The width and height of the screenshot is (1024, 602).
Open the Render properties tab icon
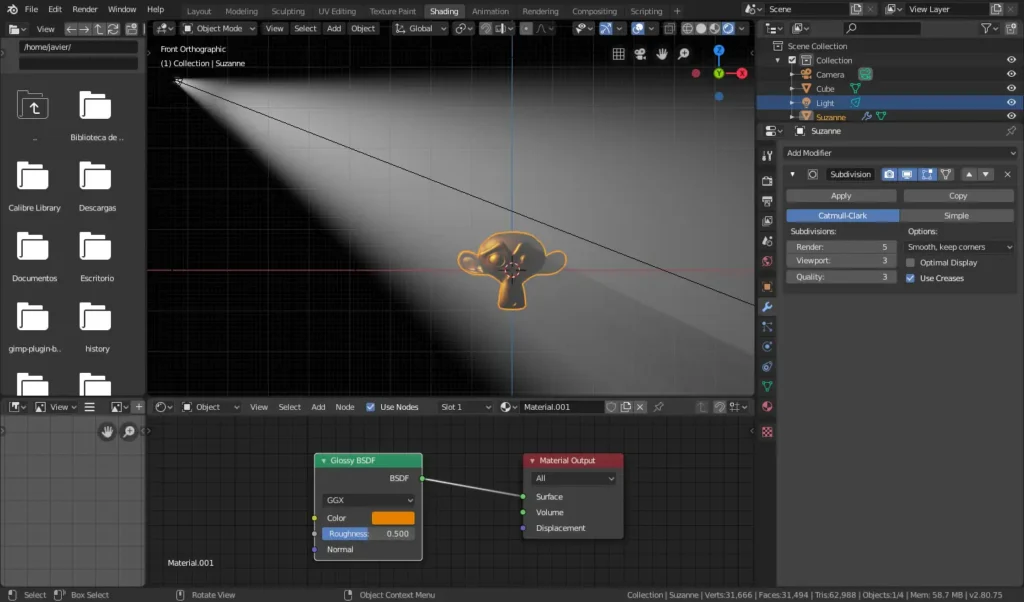click(x=767, y=181)
